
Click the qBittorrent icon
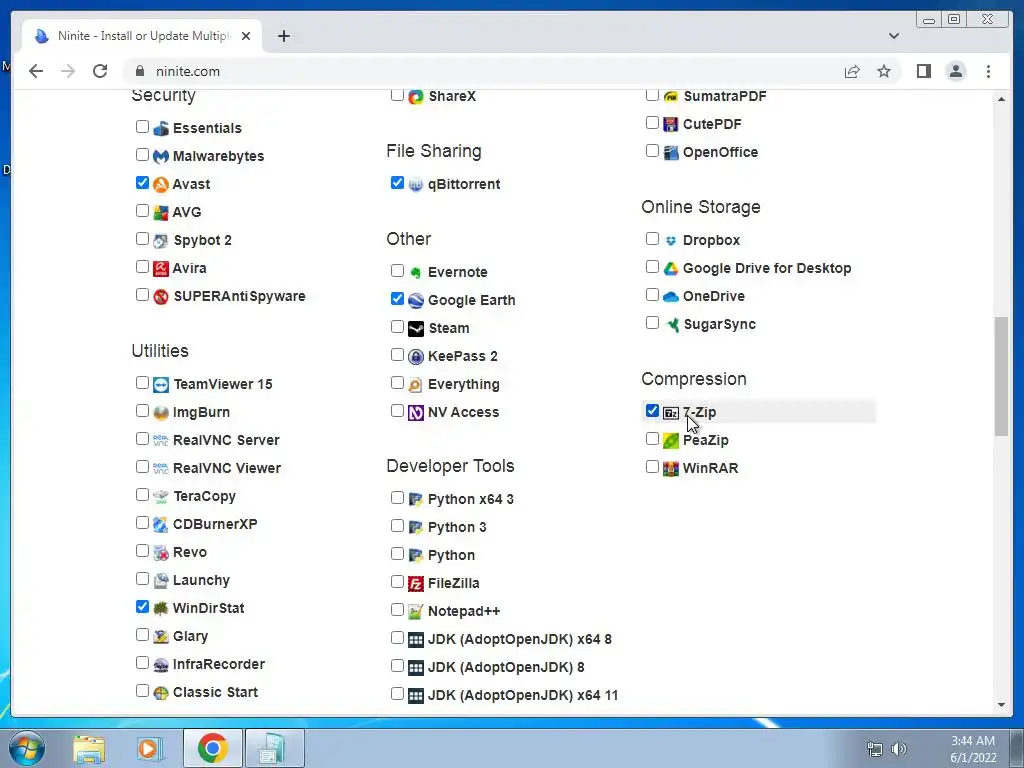[416, 185]
